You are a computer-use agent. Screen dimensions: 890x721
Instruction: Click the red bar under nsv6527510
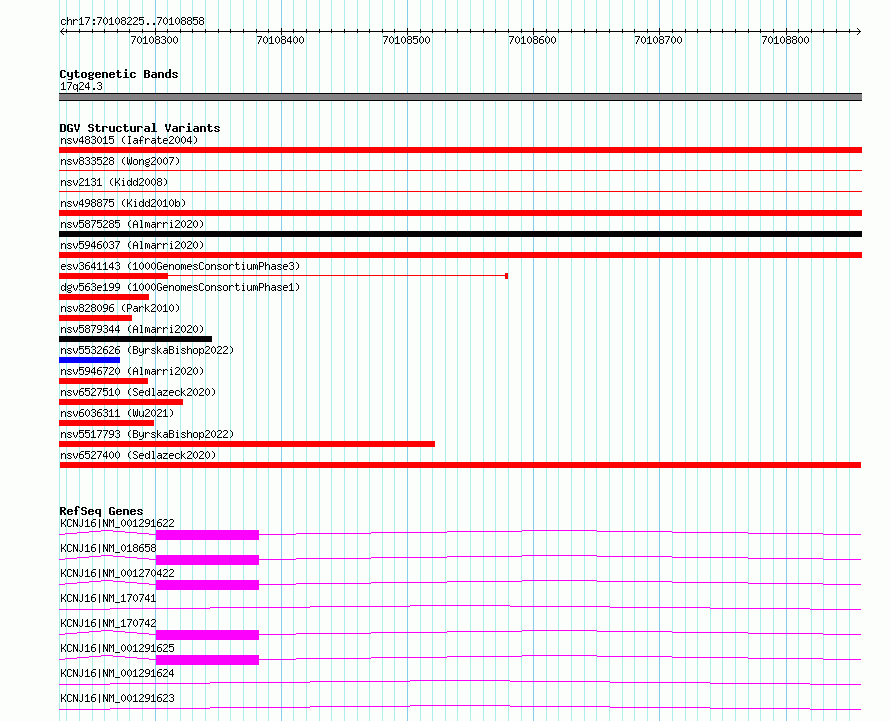click(121, 402)
